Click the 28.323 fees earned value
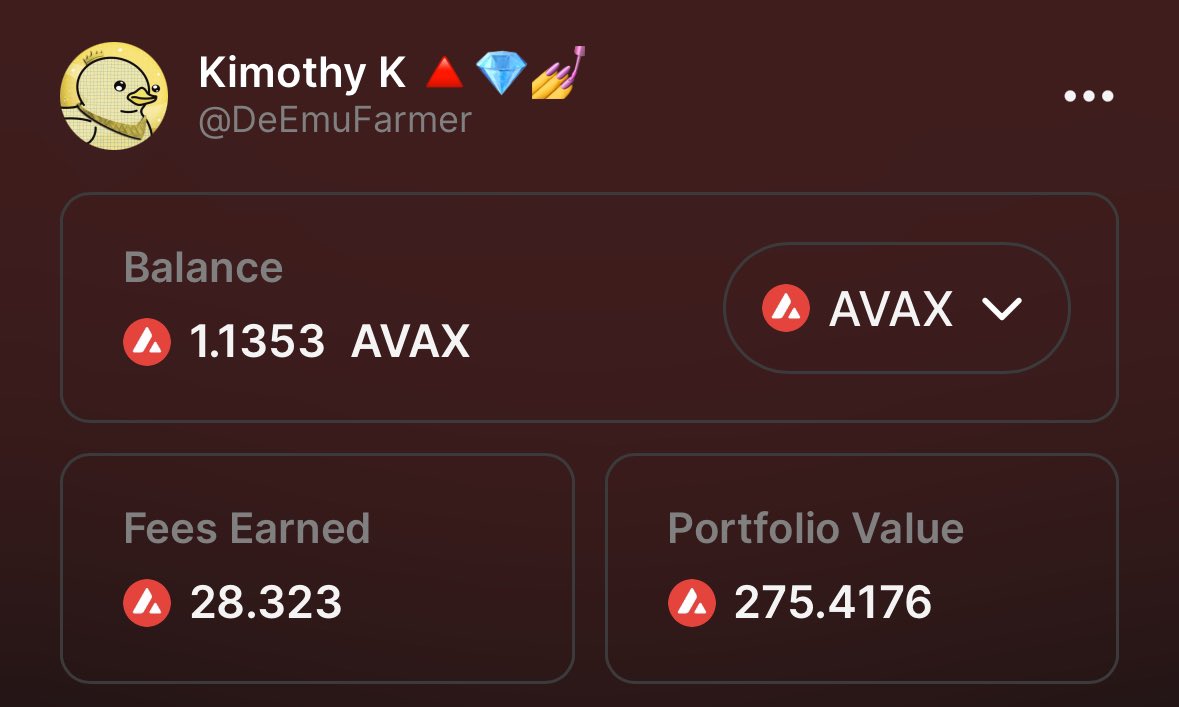Screen dimensions: 1179x707 pyautogui.click(x=266, y=603)
